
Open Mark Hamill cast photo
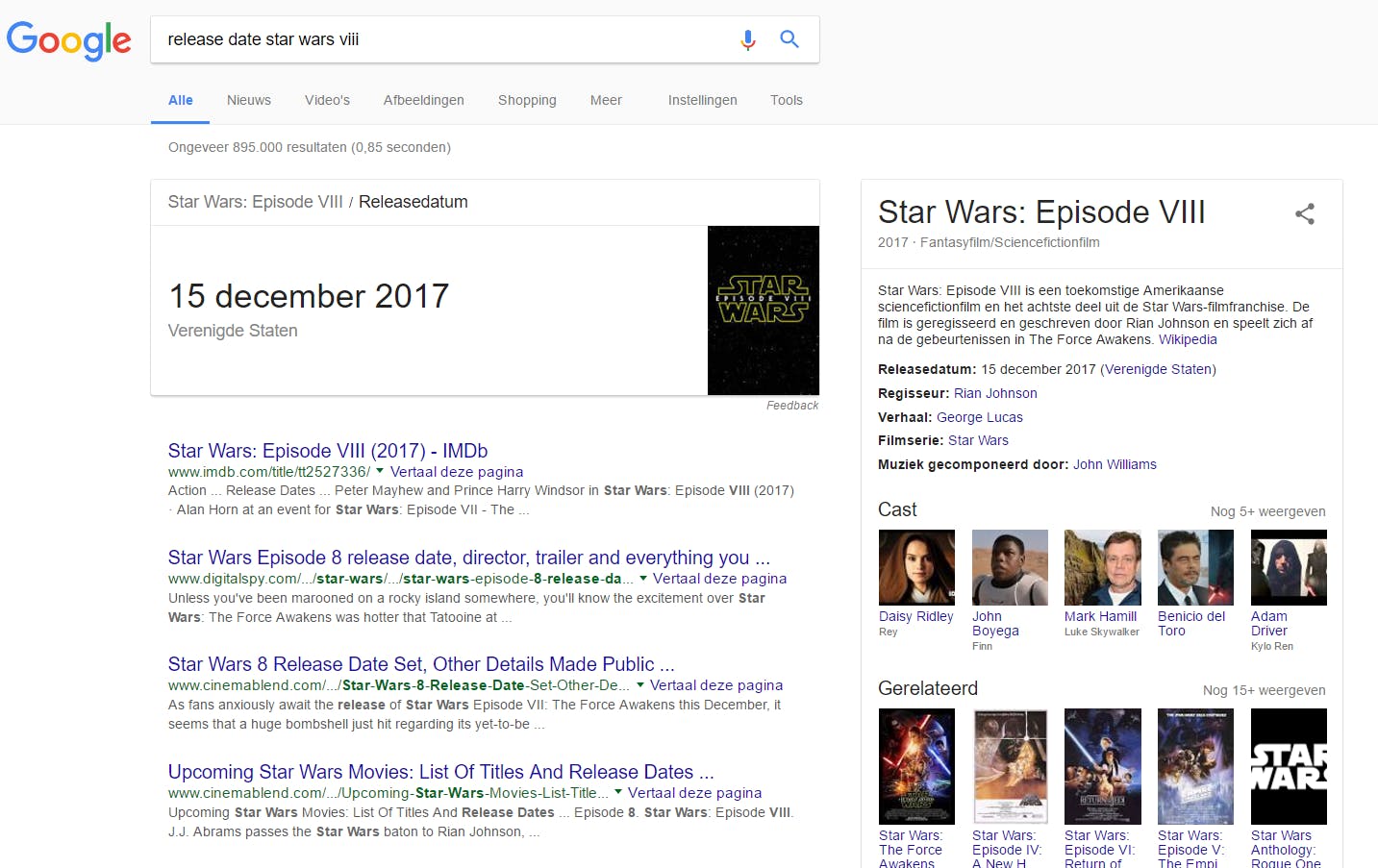(1102, 567)
